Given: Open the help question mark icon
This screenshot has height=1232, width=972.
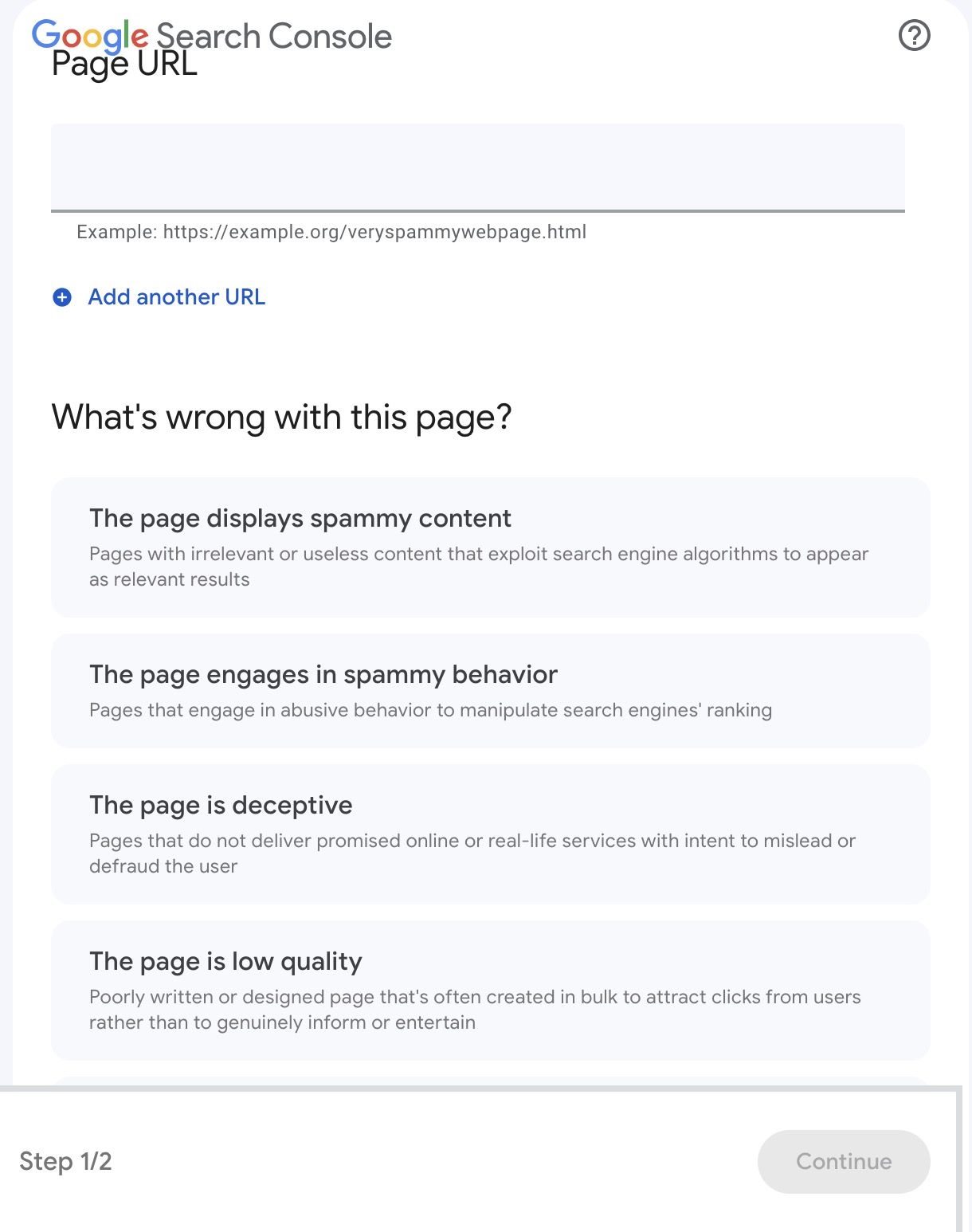Looking at the screenshot, I should tap(914, 35).
